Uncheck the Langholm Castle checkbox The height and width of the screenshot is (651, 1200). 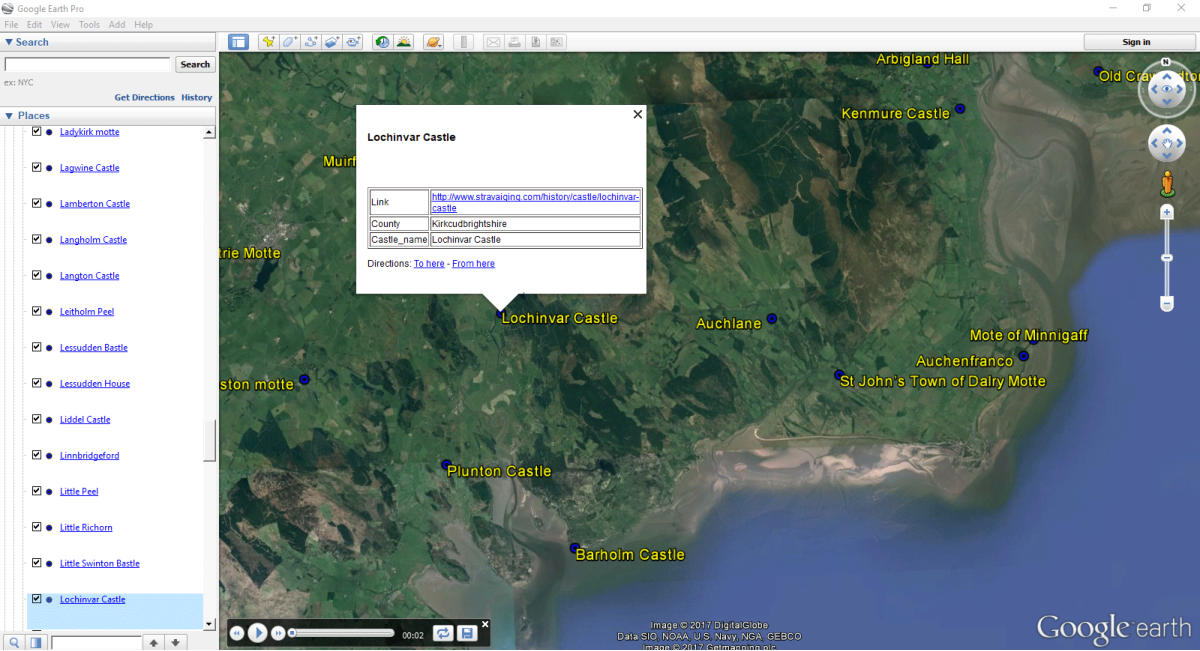point(37,239)
